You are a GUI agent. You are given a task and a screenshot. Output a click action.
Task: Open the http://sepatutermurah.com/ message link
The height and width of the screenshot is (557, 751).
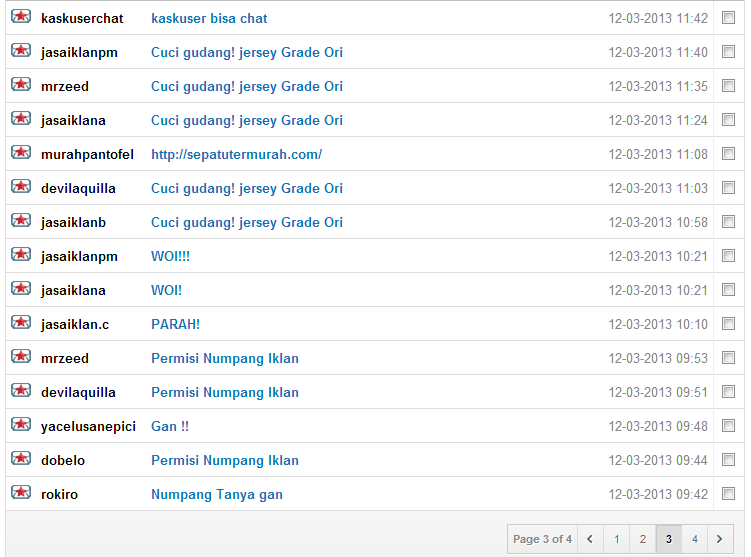click(237, 154)
